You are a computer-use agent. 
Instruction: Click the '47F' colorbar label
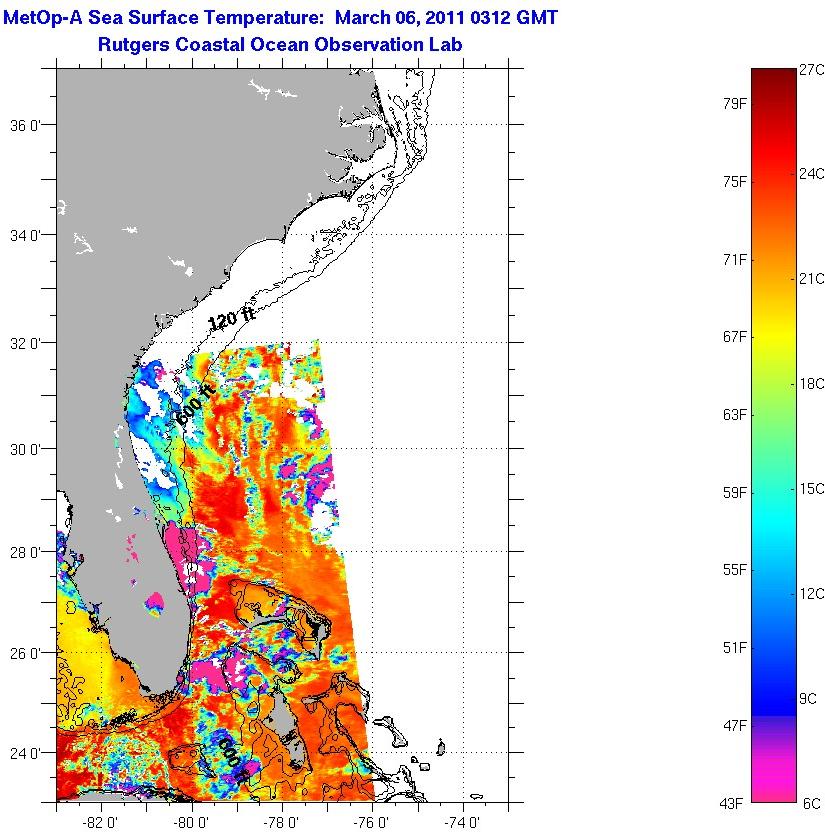(734, 725)
